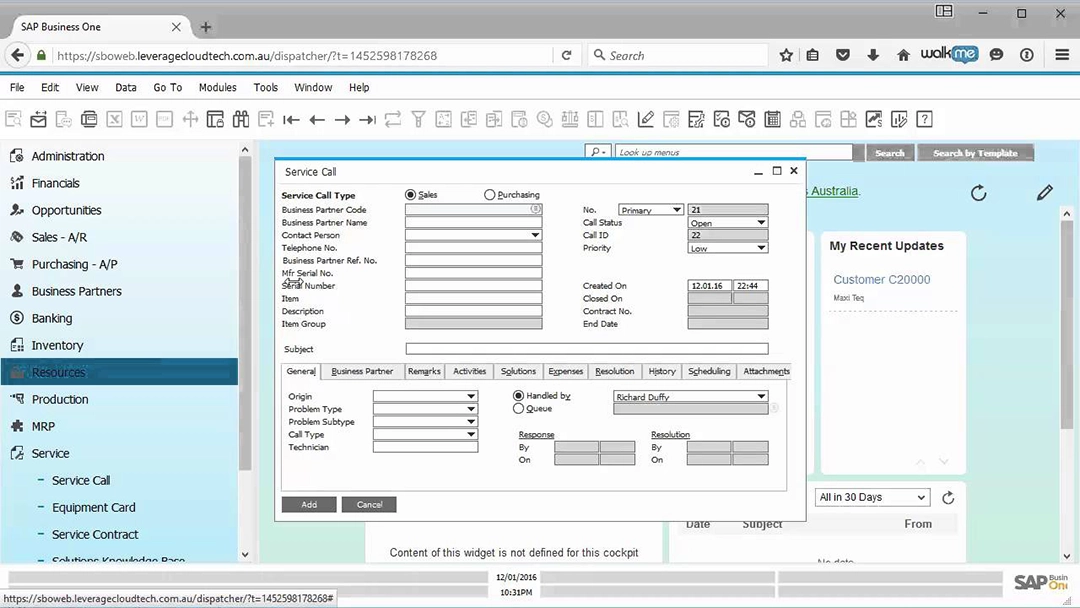Click the pencil edit icon near Australia
Viewport: 1080px width, 608px height.
(x=1044, y=192)
